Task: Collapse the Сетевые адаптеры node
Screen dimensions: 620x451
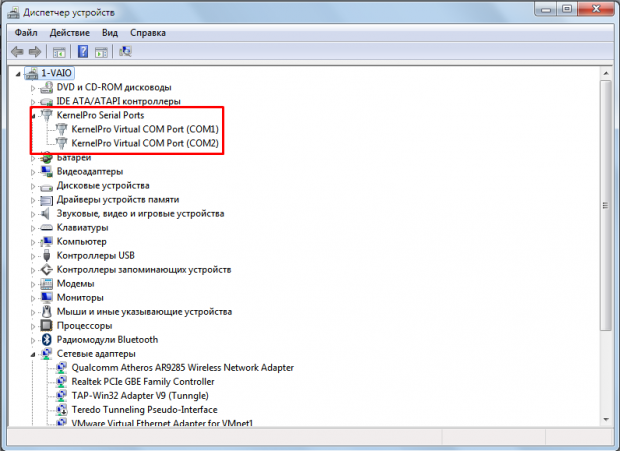Action: point(33,353)
